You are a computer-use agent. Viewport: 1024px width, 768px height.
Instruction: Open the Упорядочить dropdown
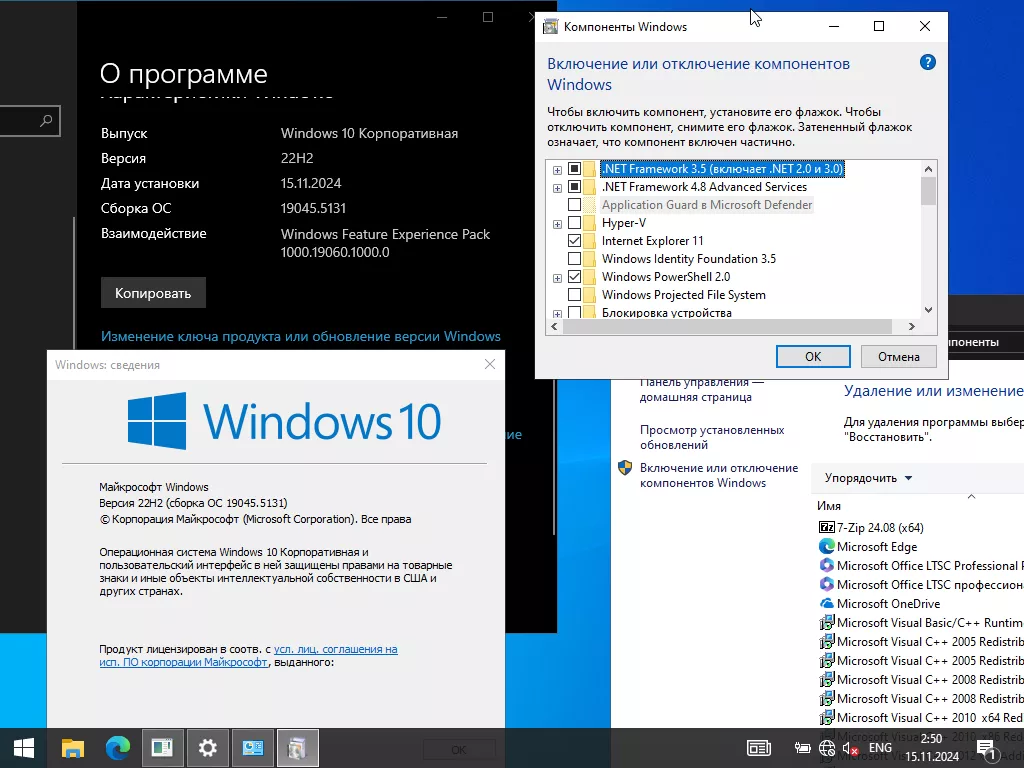click(868, 478)
